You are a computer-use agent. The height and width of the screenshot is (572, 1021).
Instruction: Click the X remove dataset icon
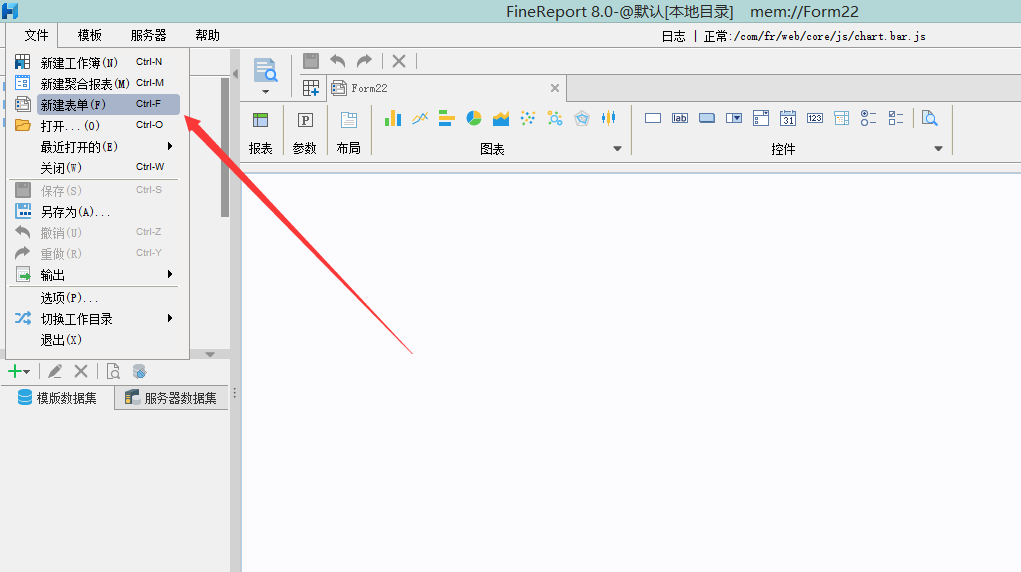[x=81, y=371]
